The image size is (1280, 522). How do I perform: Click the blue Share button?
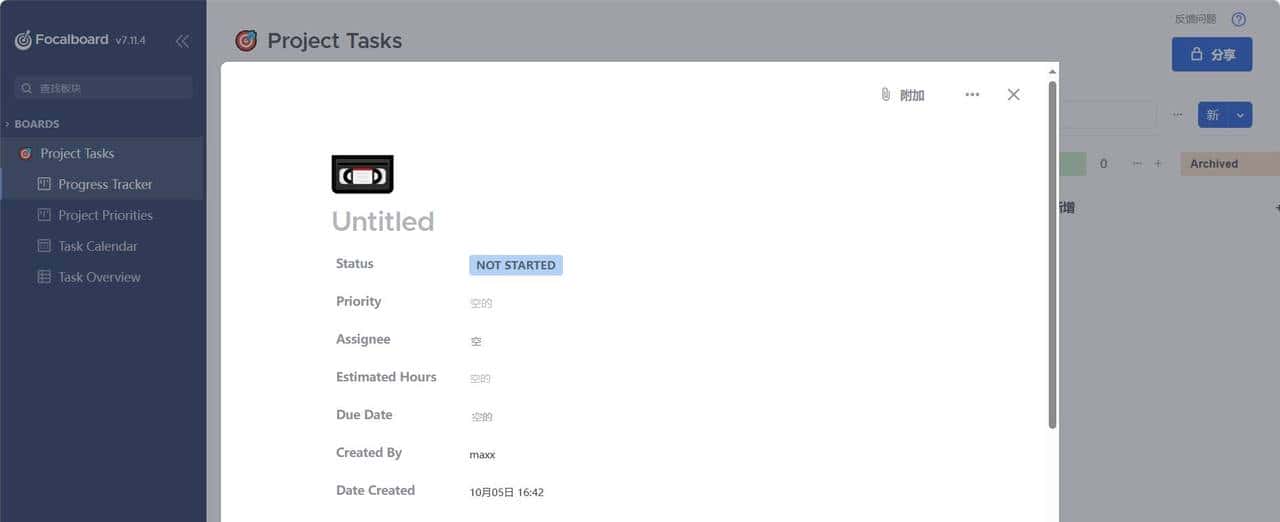click(x=1211, y=55)
